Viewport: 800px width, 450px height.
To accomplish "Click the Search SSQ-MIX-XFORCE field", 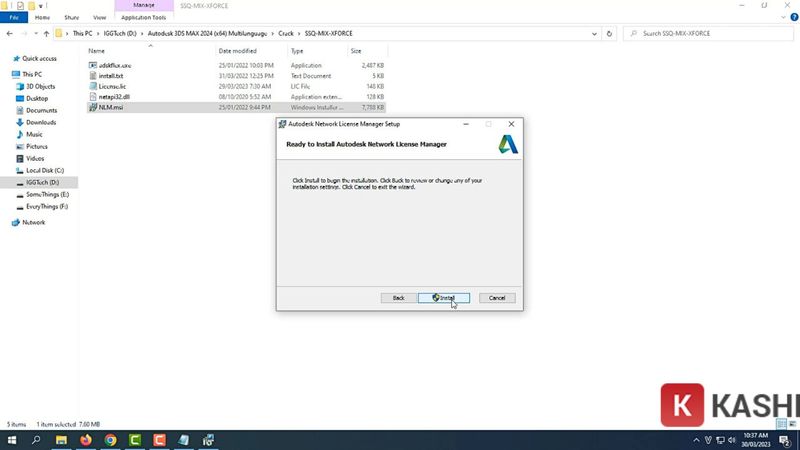I will click(710, 34).
